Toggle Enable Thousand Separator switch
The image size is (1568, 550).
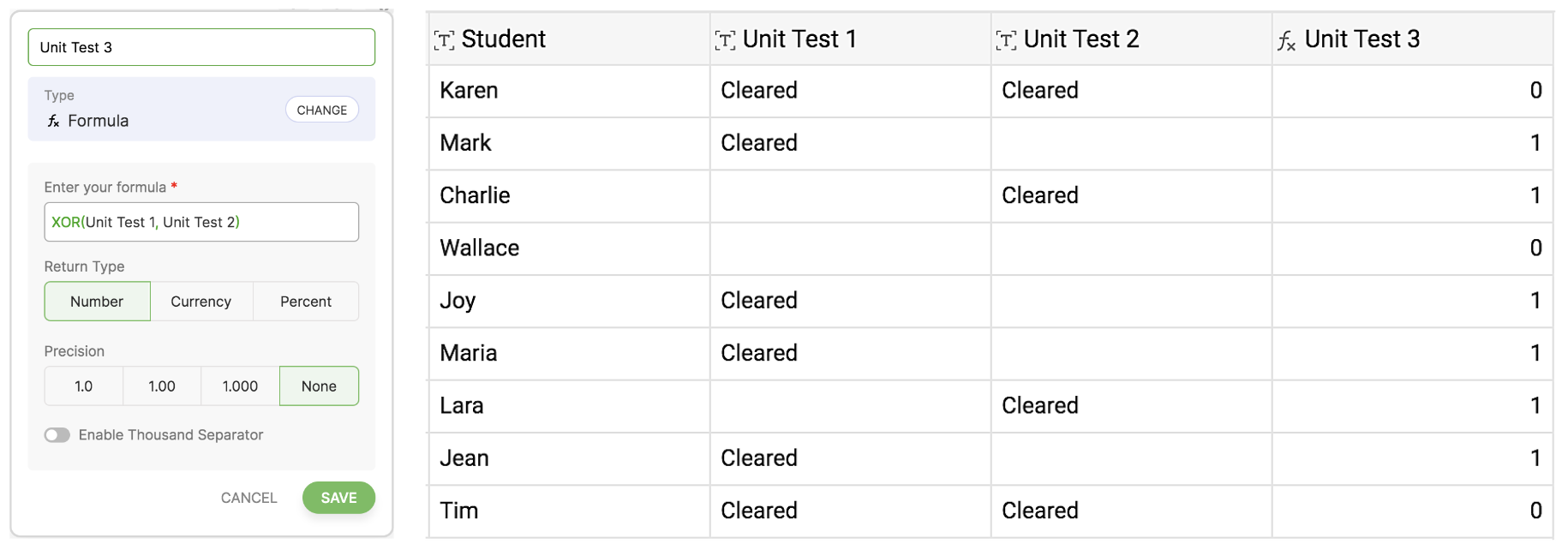coord(57,435)
